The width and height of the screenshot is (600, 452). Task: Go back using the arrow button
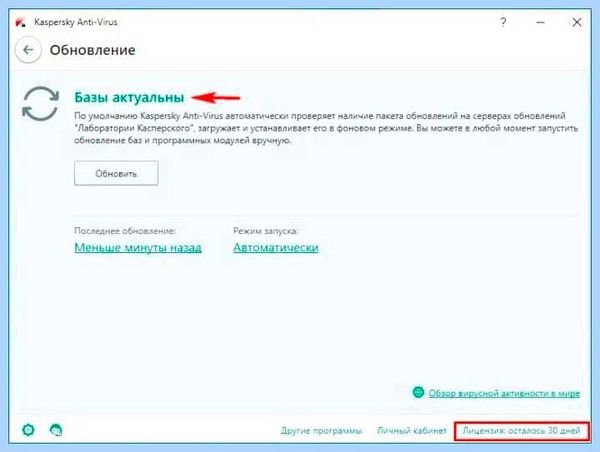click(x=28, y=50)
